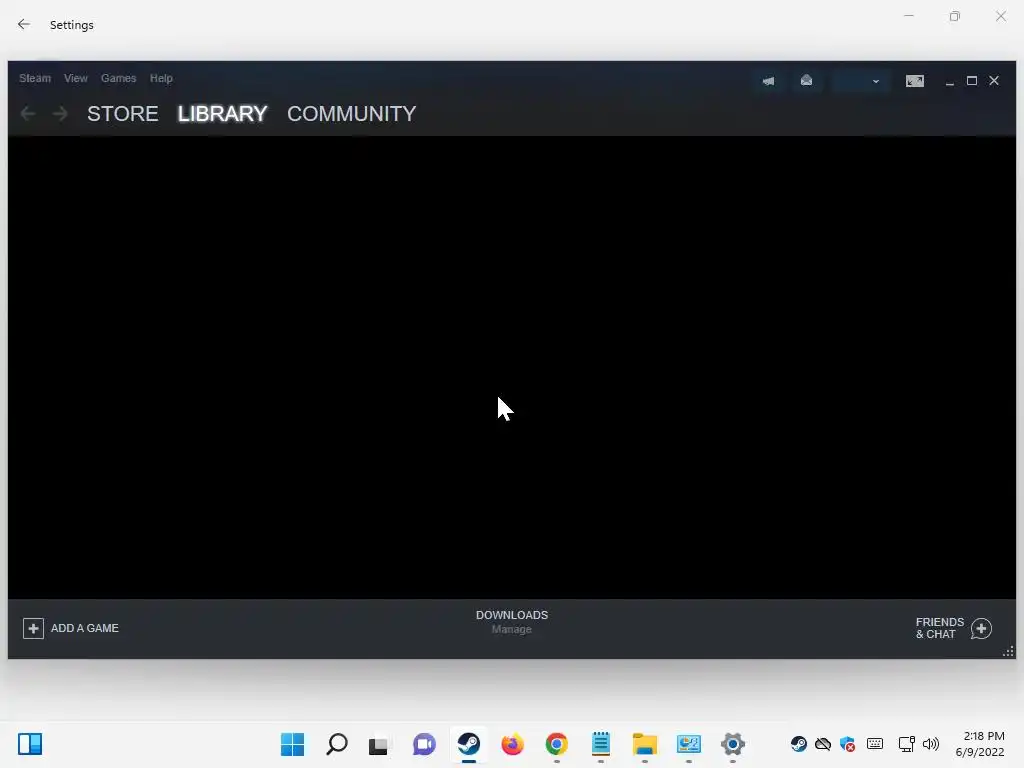1024x768 pixels.
Task: Click the Steam window resize grip
Action: click(1008, 652)
